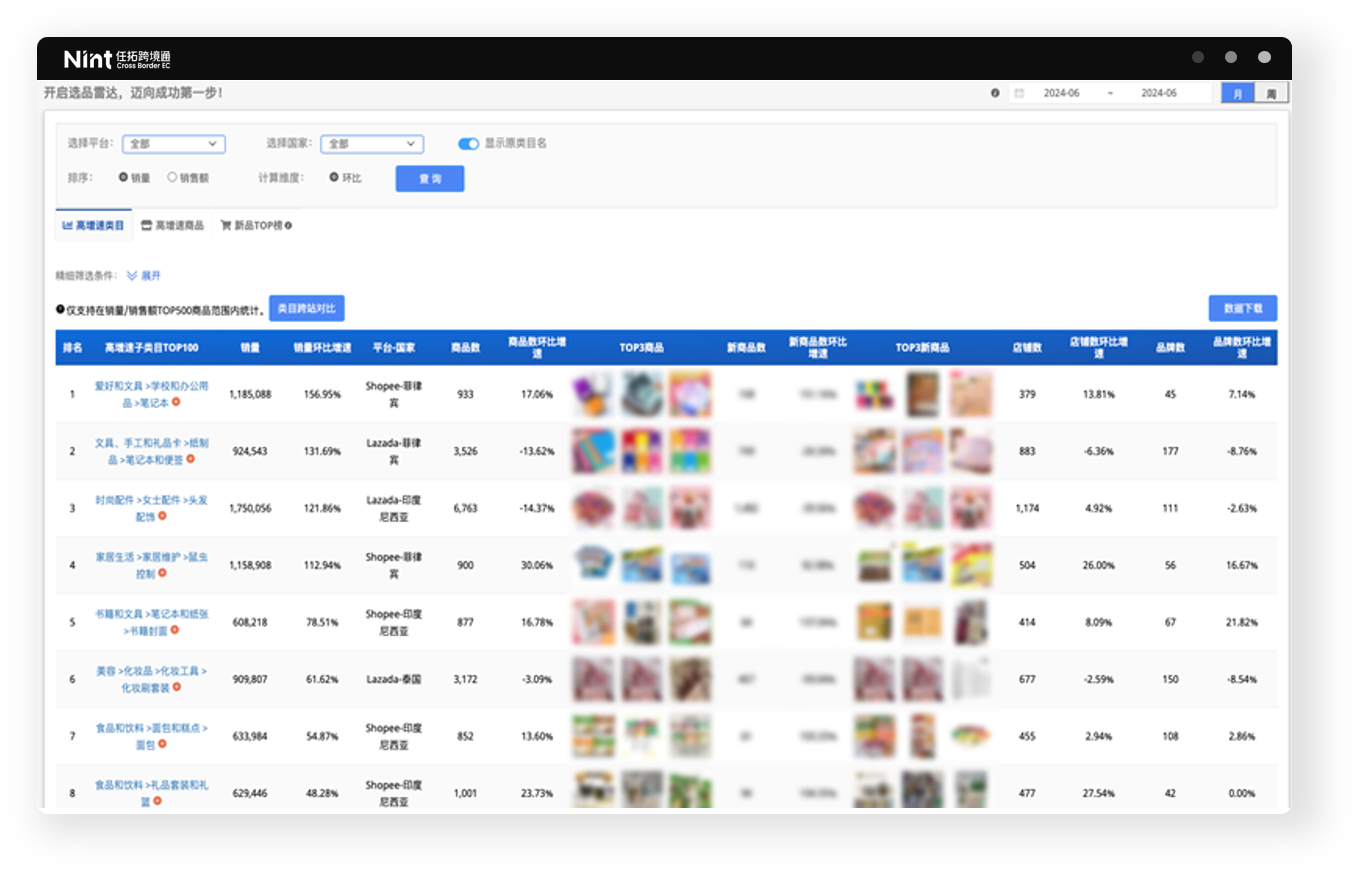Screen dimensions: 1360x873
Task: Expand the 精细筛选条件 展开 section
Action: point(143,275)
